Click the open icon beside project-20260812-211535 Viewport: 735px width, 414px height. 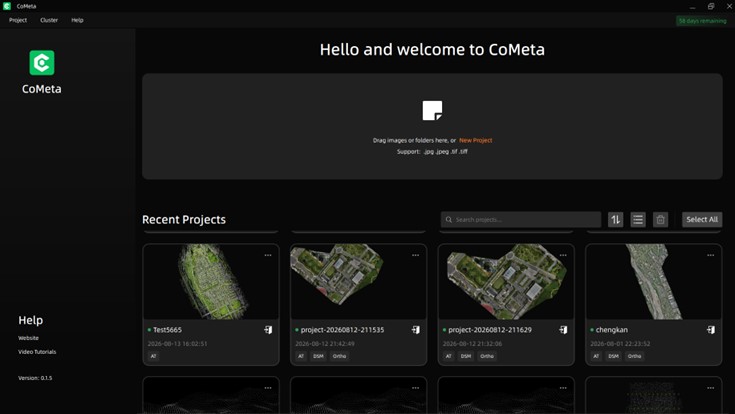pyautogui.click(x=416, y=330)
